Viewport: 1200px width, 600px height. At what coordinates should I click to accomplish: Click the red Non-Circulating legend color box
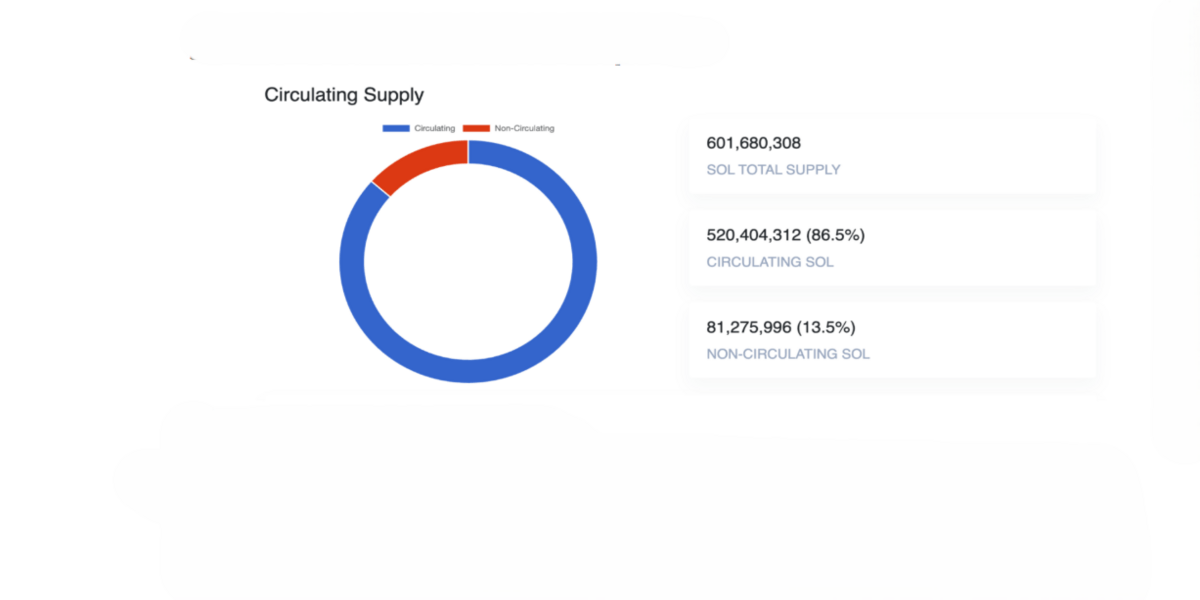(x=476, y=128)
